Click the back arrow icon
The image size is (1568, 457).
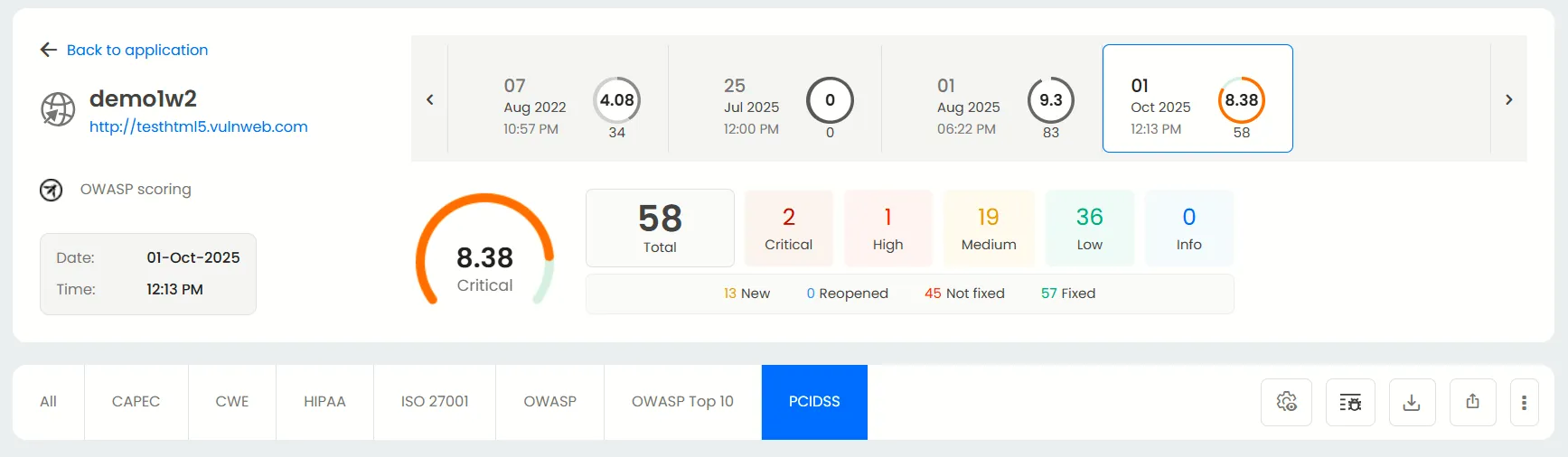(49, 50)
